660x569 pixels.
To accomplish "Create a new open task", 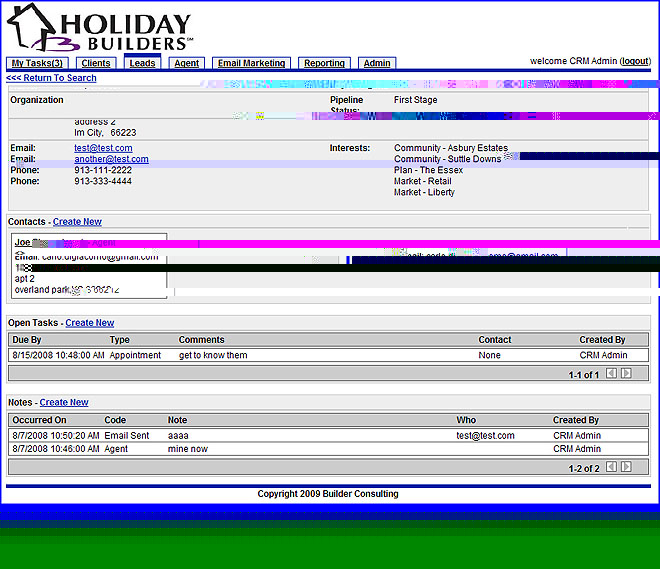I will coord(90,323).
